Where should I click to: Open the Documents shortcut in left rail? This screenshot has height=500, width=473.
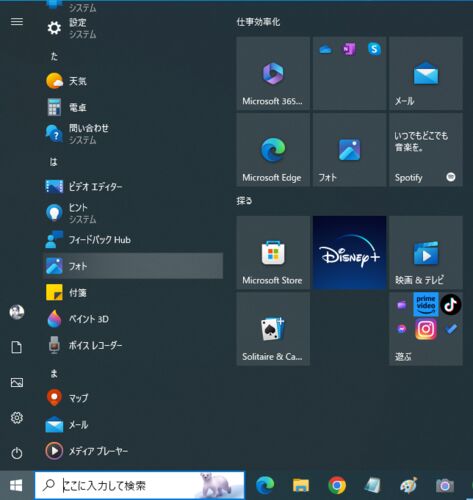click(x=17, y=347)
